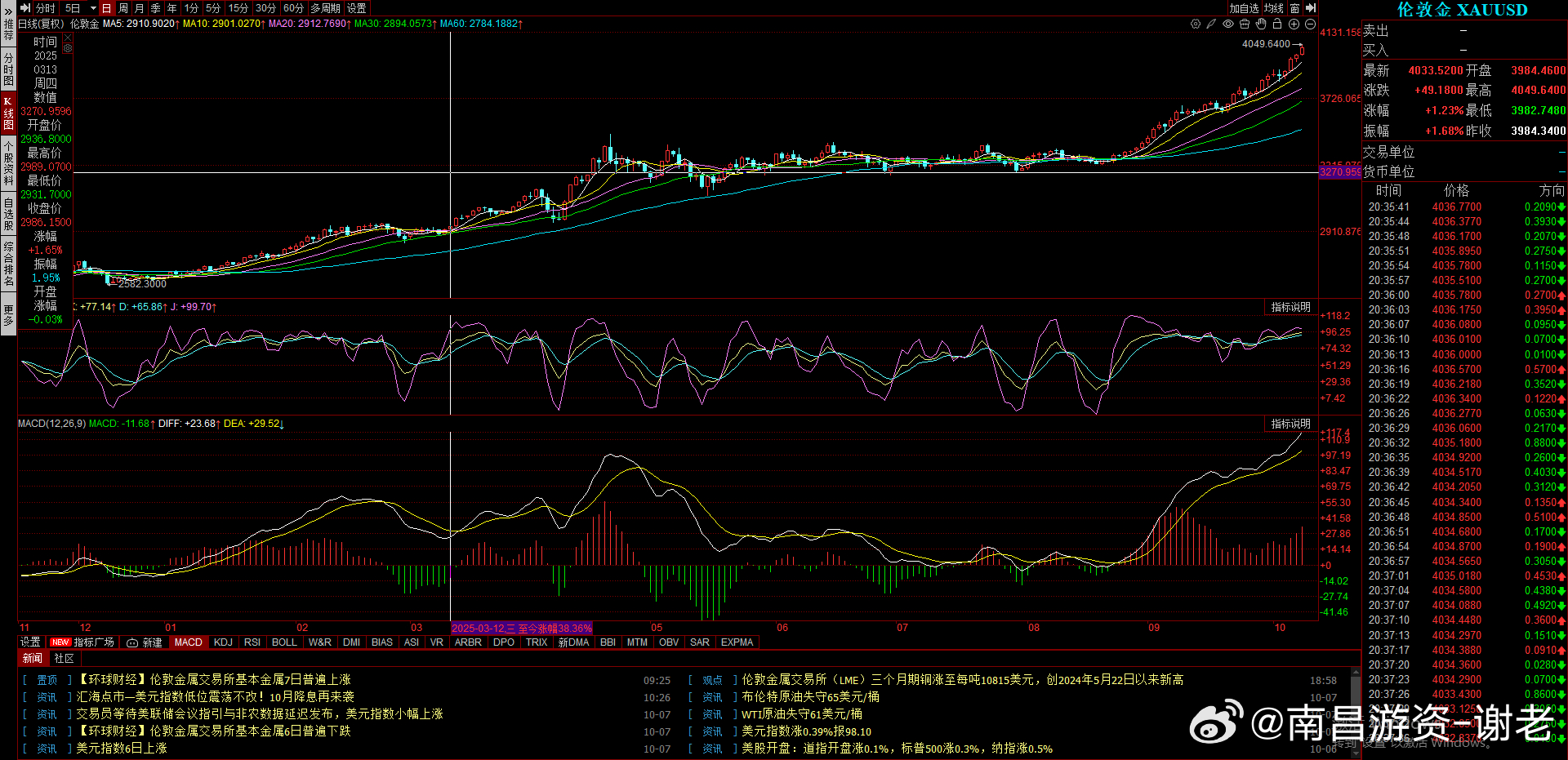1568x760 pixels.
Task: Open the toolbox briefcase icon
Action: coord(1245,24)
